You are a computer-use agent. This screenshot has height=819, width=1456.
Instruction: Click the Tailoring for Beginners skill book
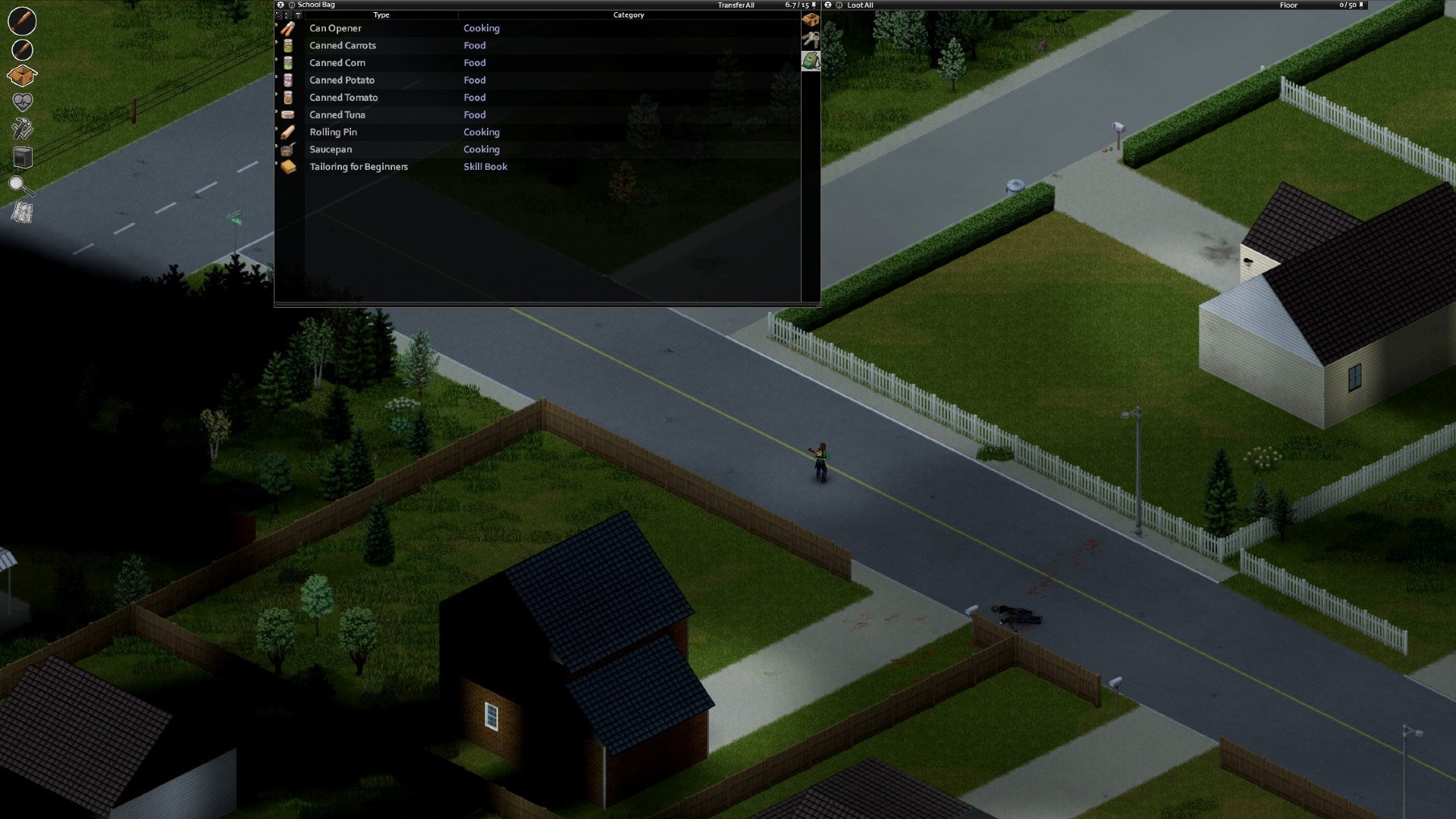point(358,166)
